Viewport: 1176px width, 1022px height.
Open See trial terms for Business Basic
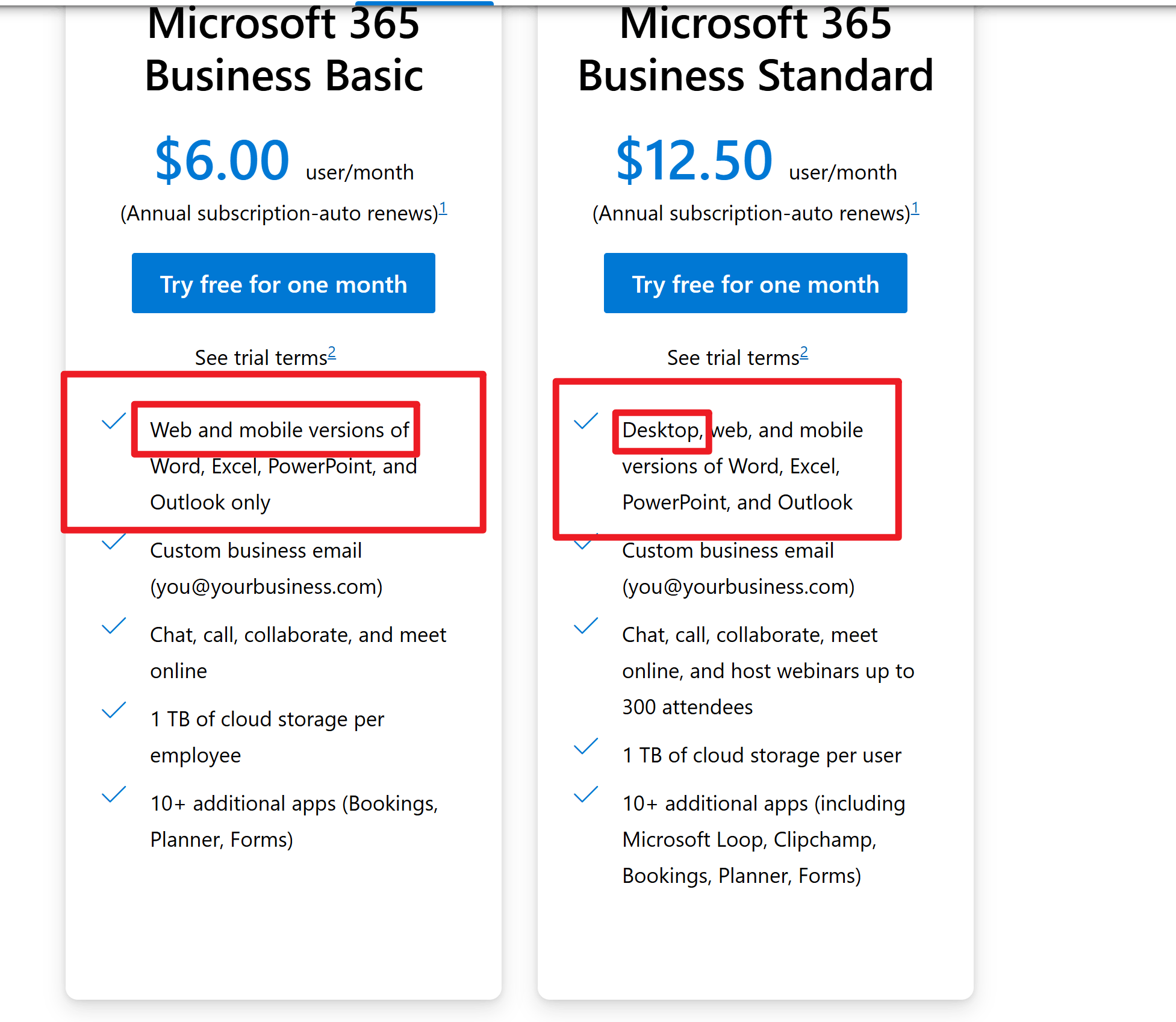(261, 357)
